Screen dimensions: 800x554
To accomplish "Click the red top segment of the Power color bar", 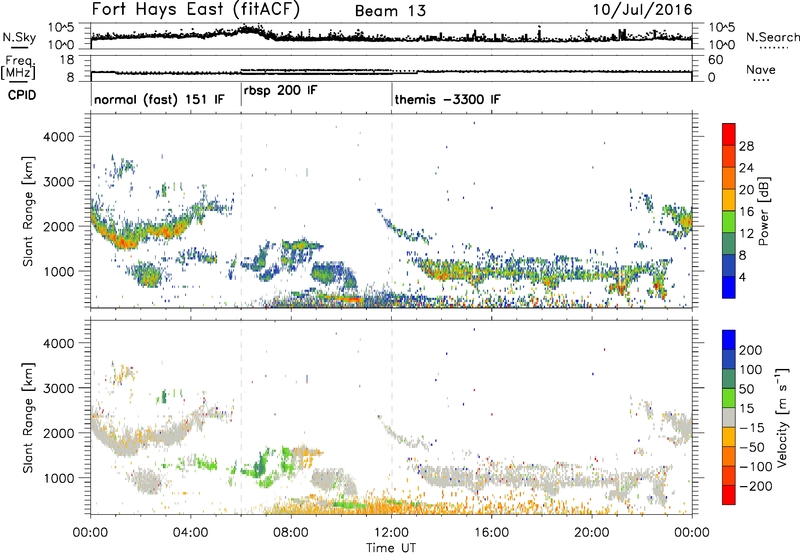I will pos(729,134).
